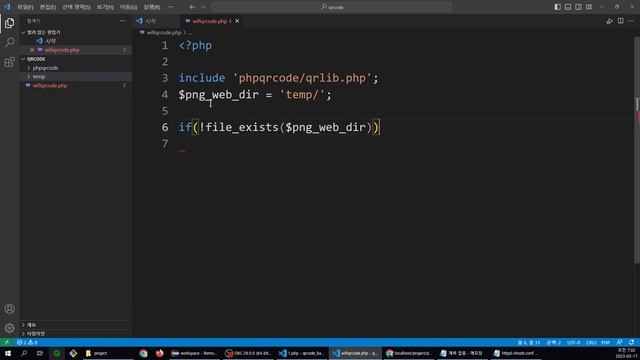Open editor more actions ellipsis
This screenshot has width=640, height=360.
[x=631, y=21]
